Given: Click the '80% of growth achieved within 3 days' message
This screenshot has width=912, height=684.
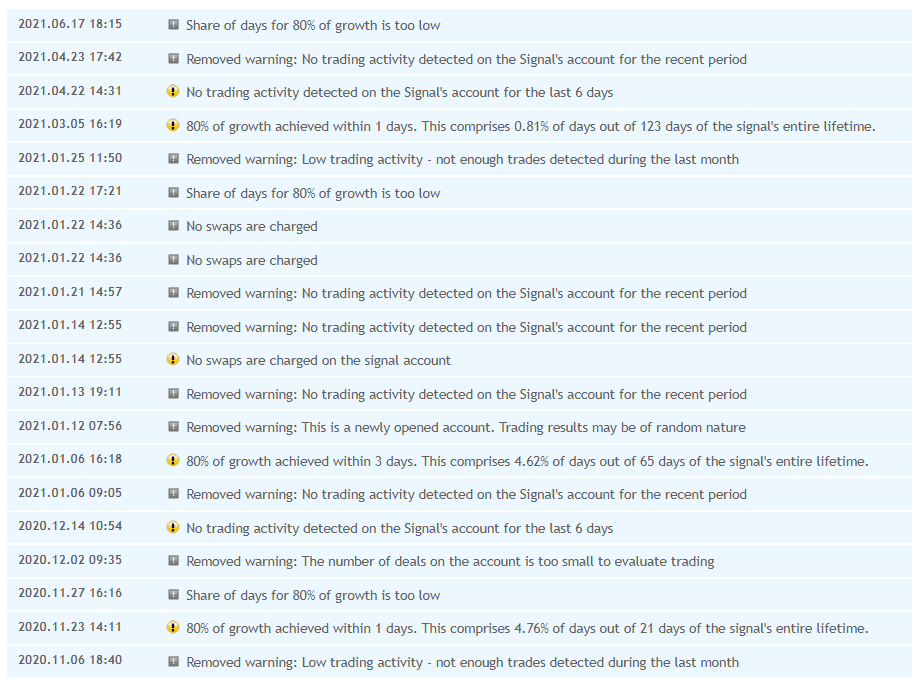Looking at the screenshot, I should click(526, 461).
